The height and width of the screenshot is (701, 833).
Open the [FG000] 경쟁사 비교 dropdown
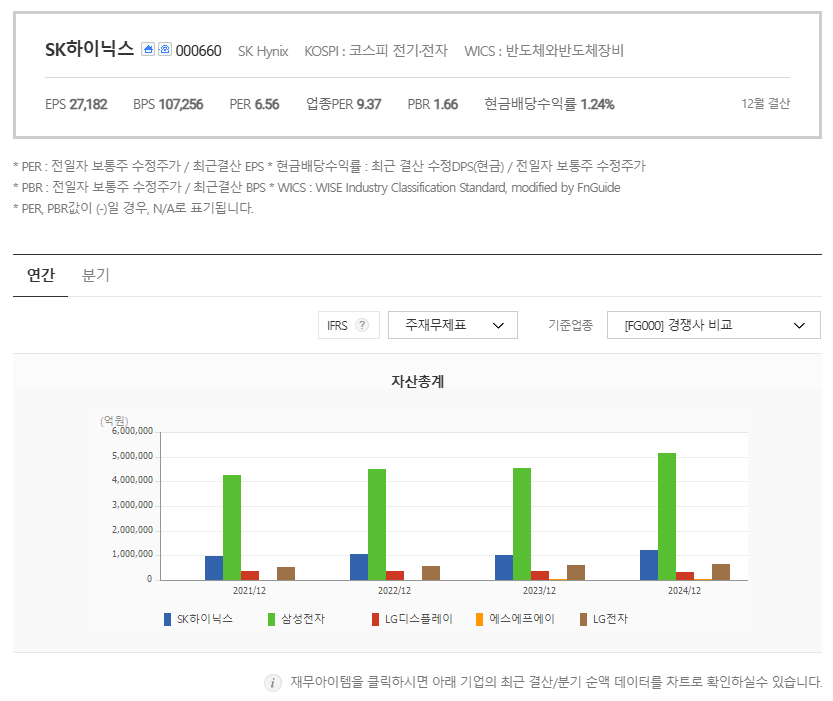click(x=713, y=325)
